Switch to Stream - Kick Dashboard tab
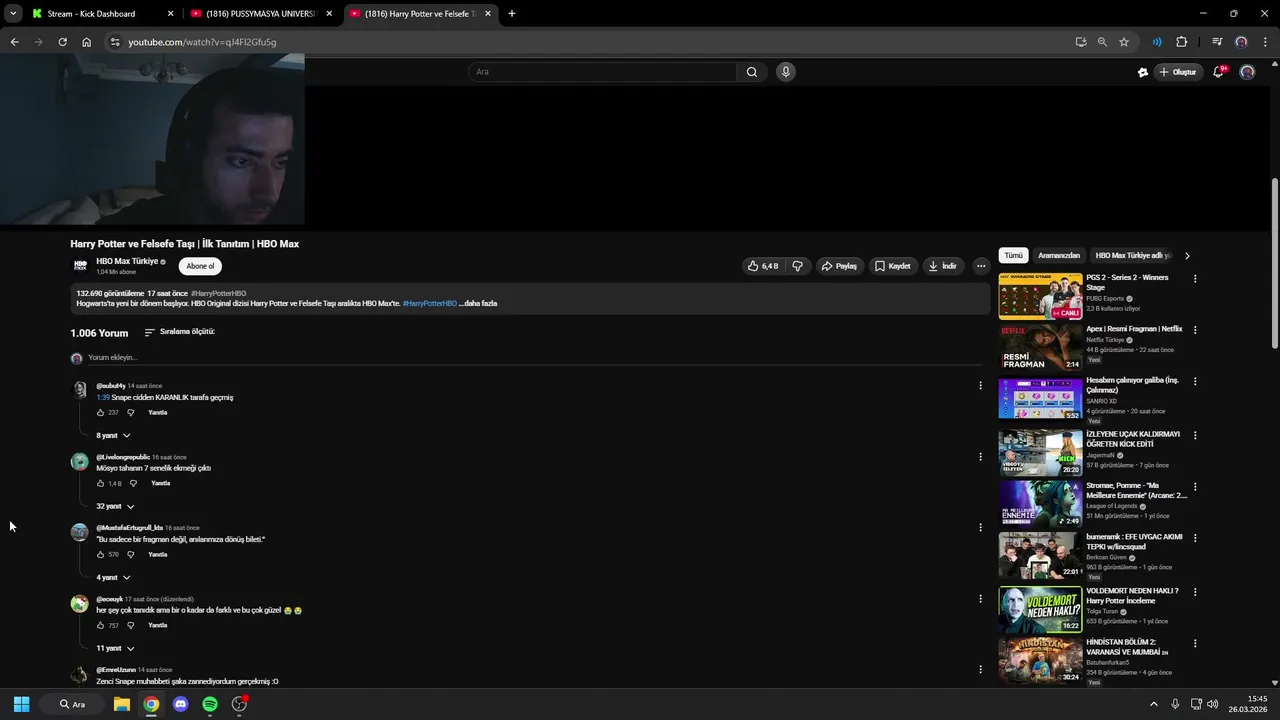This screenshot has width=1280, height=720. coord(100,14)
